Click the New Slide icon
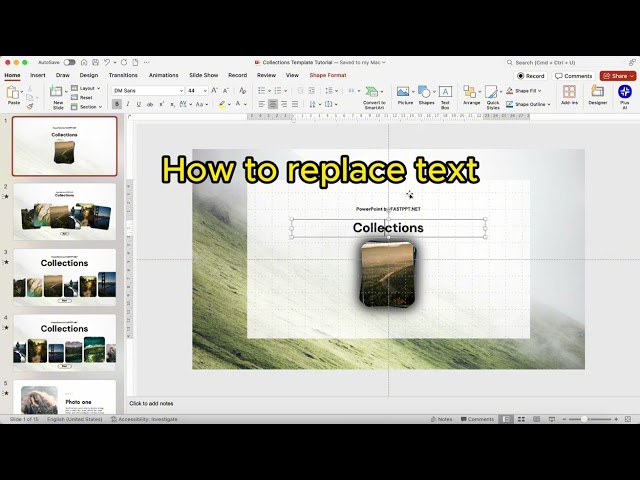640x480 pixels. click(56, 92)
